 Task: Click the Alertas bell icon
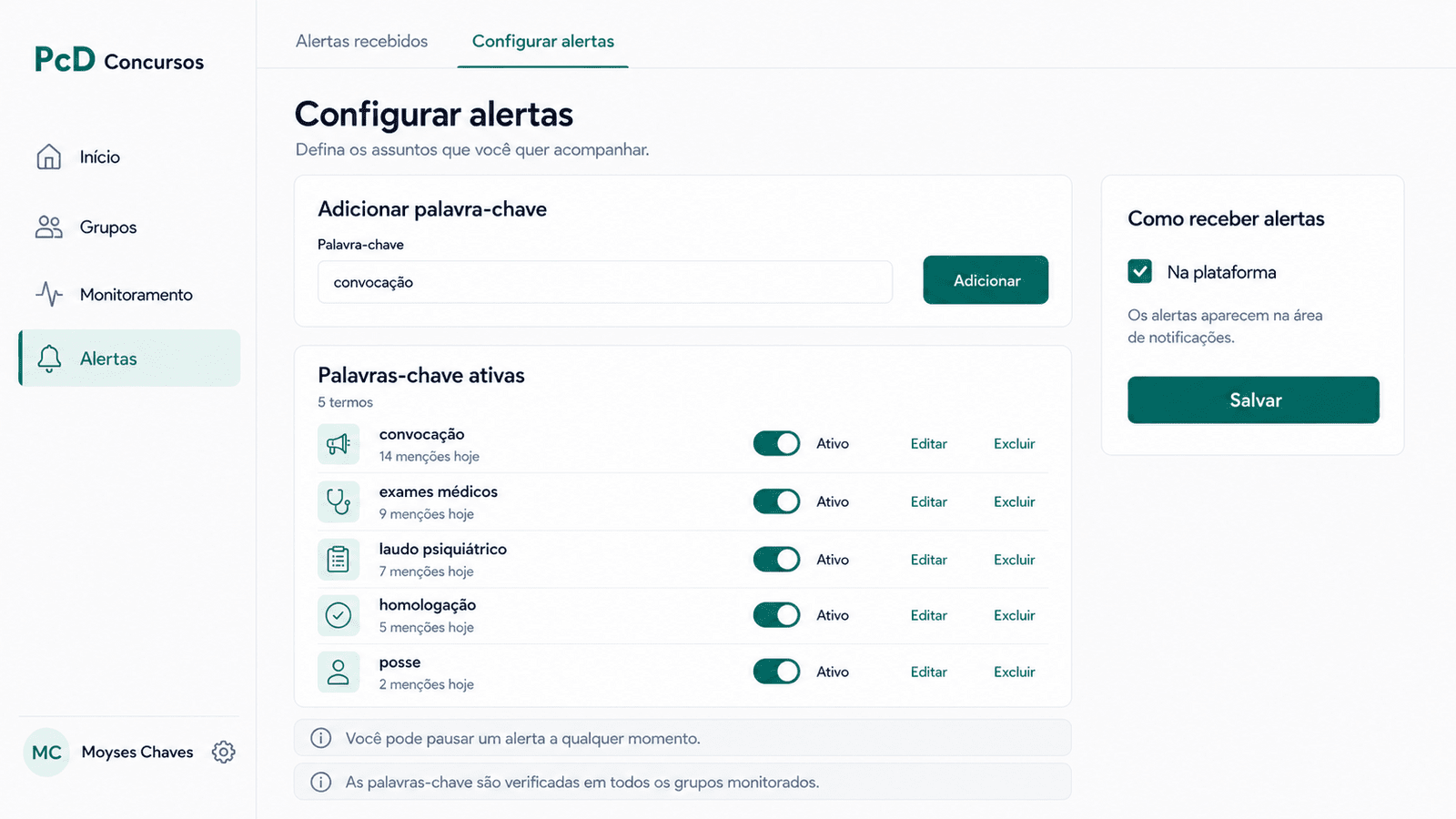coord(49,359)
